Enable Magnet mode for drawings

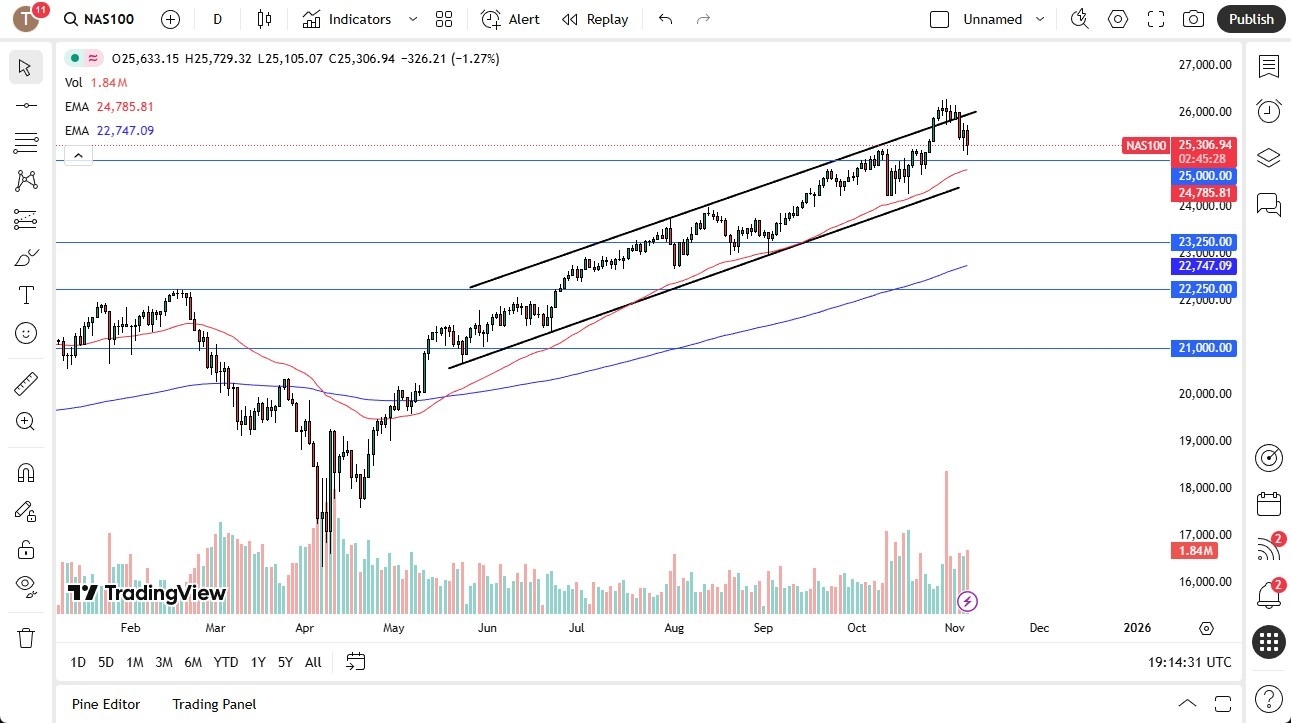coord(26,472)
